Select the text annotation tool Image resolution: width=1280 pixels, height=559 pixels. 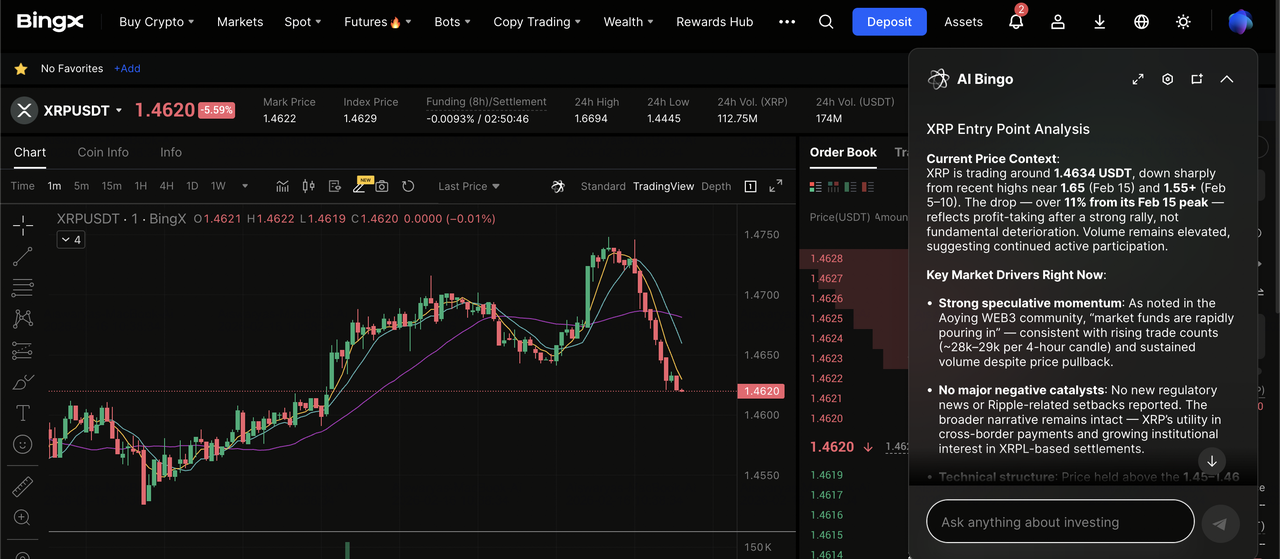click(22, 413)
